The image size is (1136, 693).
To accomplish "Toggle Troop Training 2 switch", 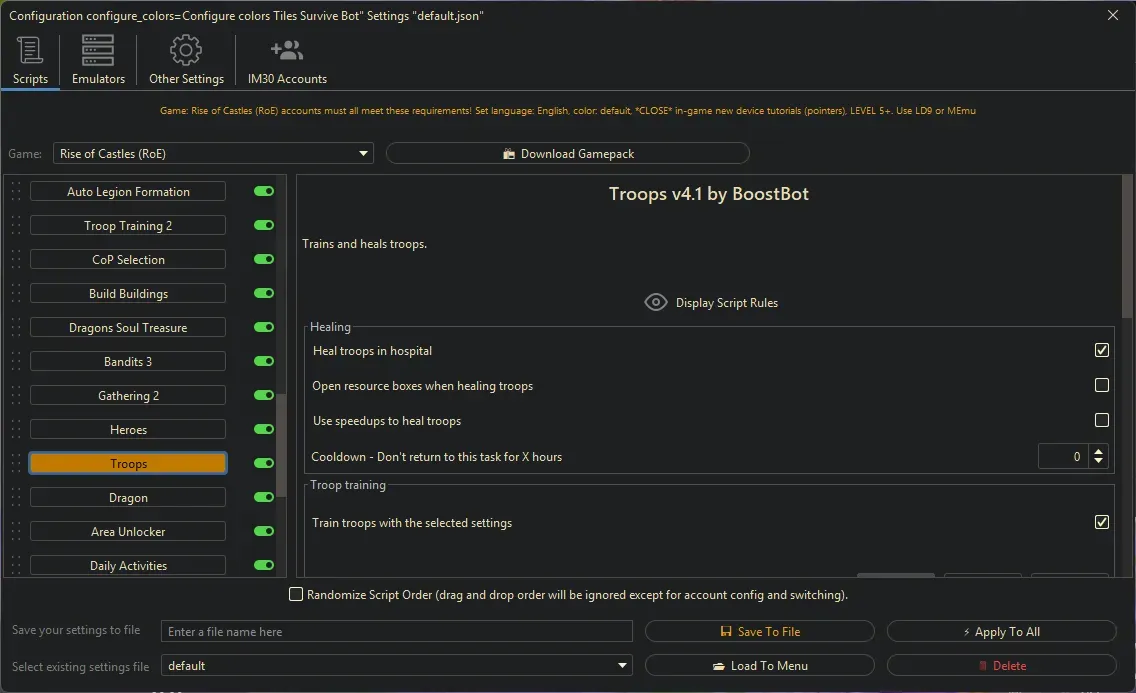I will pyautogui.click(x=264, y=225).
